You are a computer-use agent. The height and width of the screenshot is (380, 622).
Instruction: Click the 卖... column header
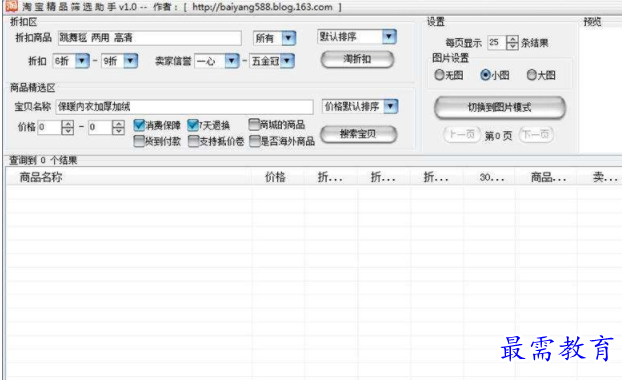tap(600, 177)
